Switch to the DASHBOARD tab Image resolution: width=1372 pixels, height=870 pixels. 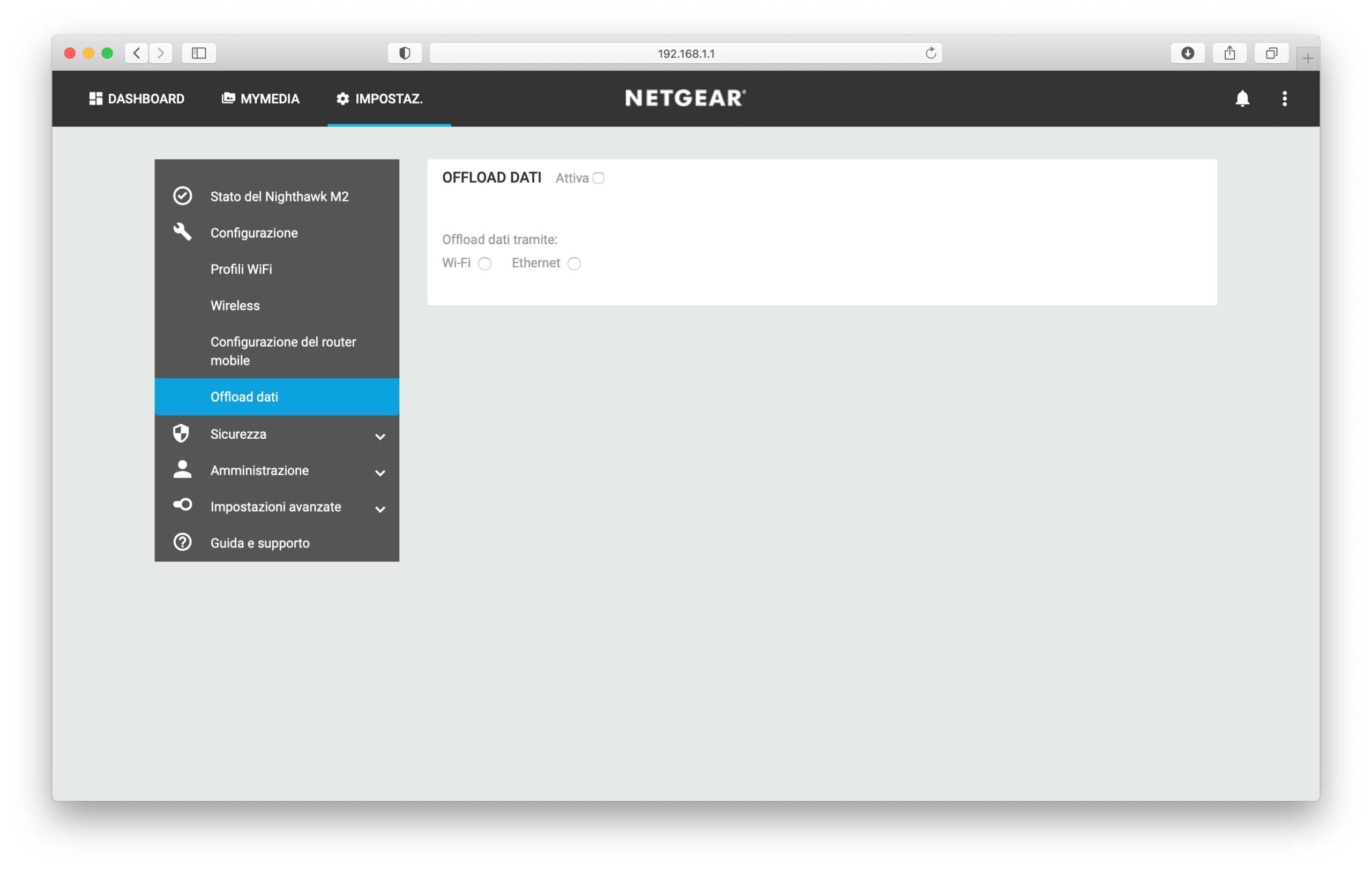click(x=137, y=99)
